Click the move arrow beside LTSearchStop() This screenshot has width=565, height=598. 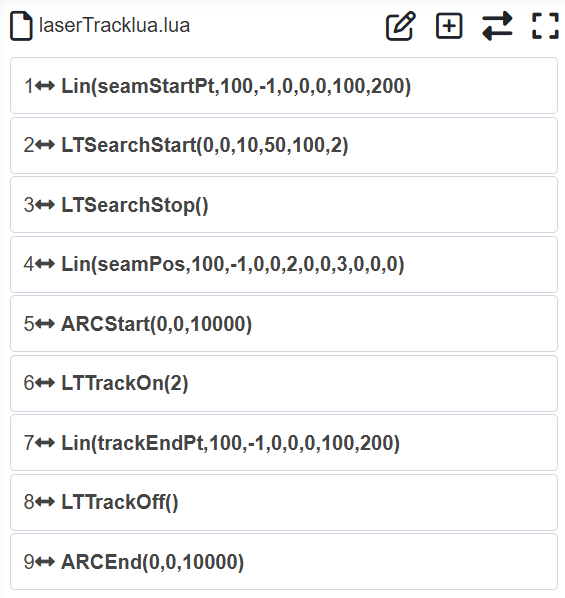[x=45, y=205]
